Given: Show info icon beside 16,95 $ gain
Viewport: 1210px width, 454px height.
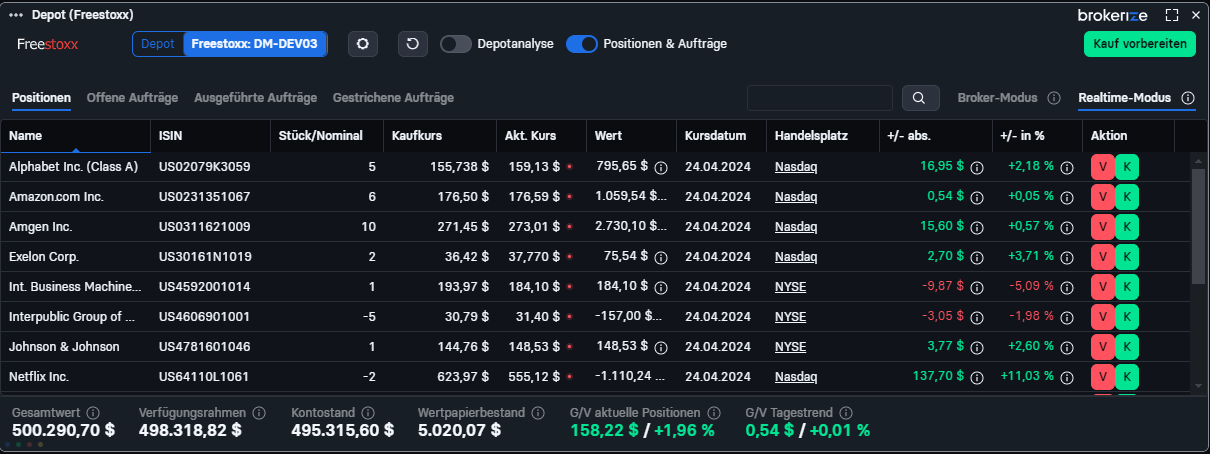Looking at the screenshot, I should pyautogui.click(x=978, y=168).
